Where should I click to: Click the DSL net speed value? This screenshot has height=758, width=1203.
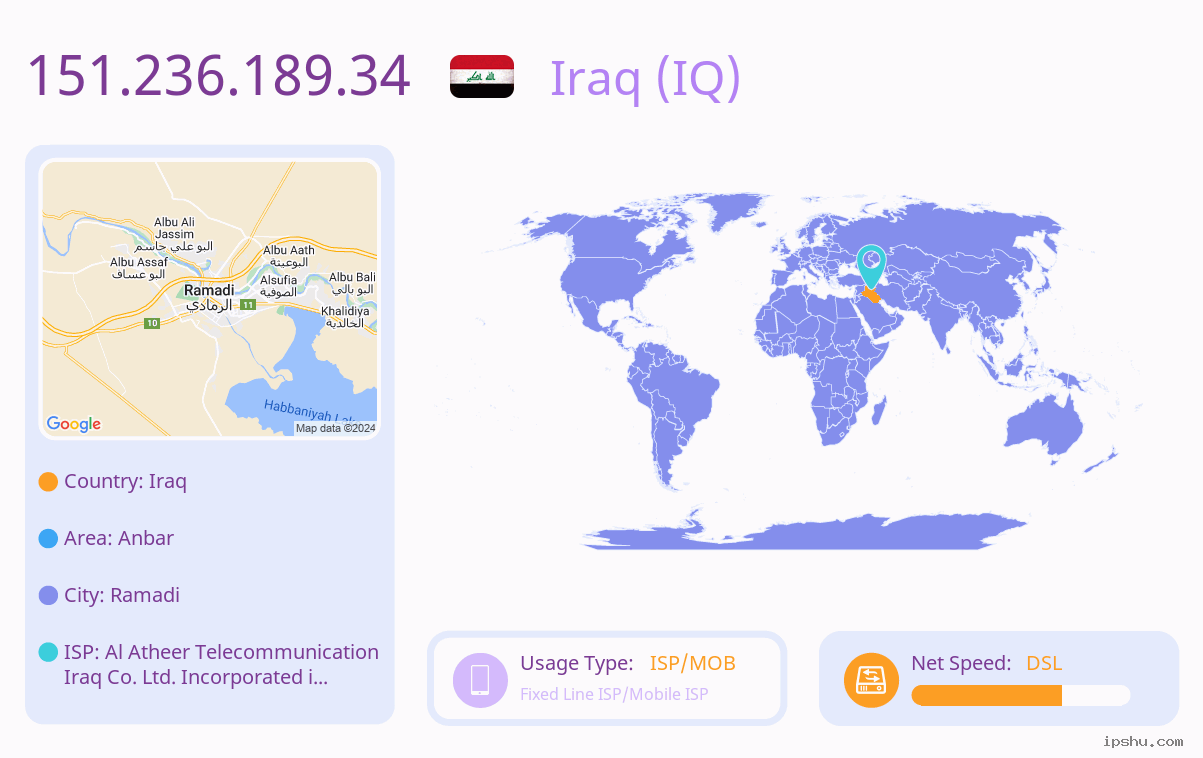1044,663
